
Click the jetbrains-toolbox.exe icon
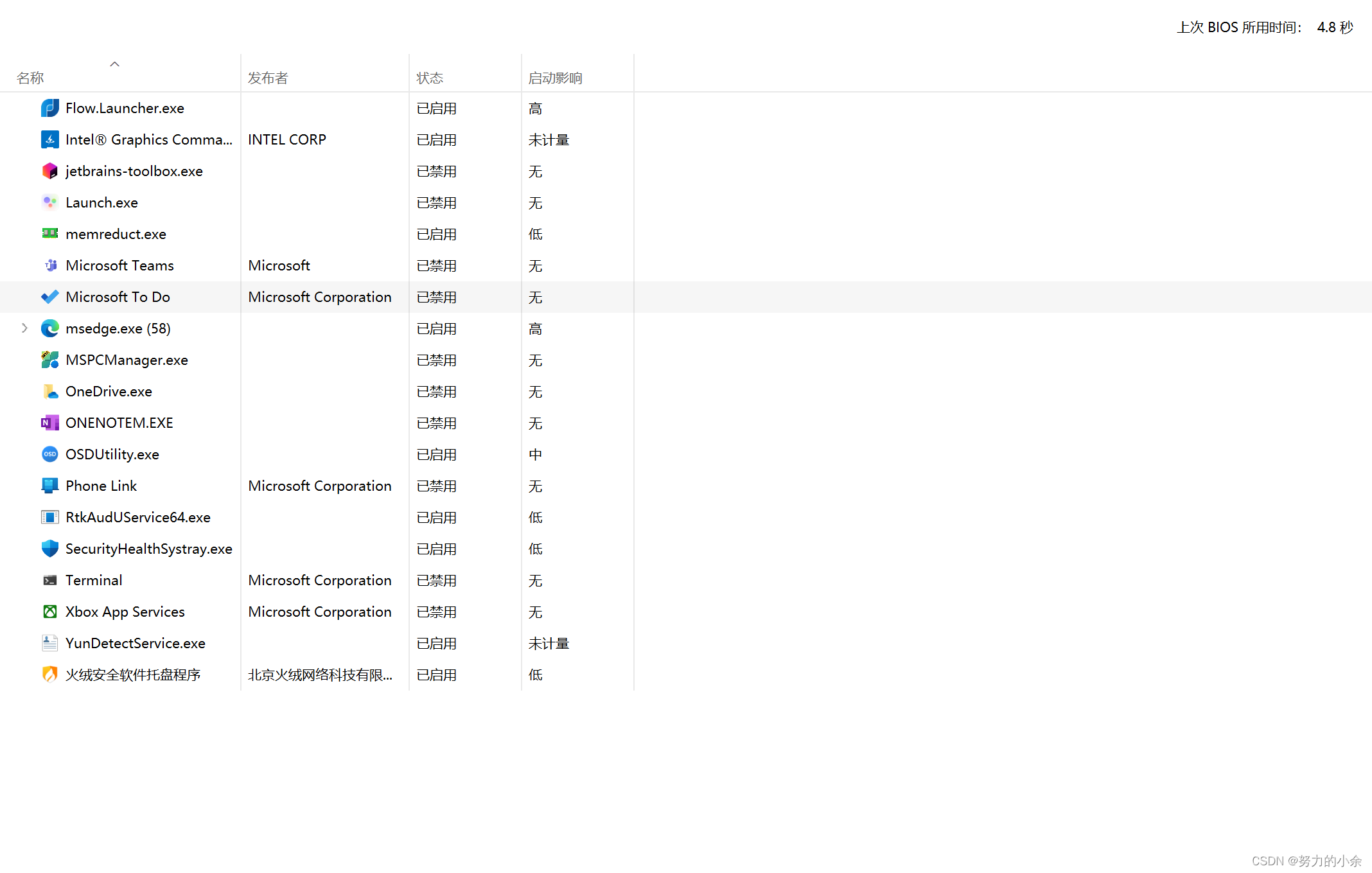tap(49, 171)
